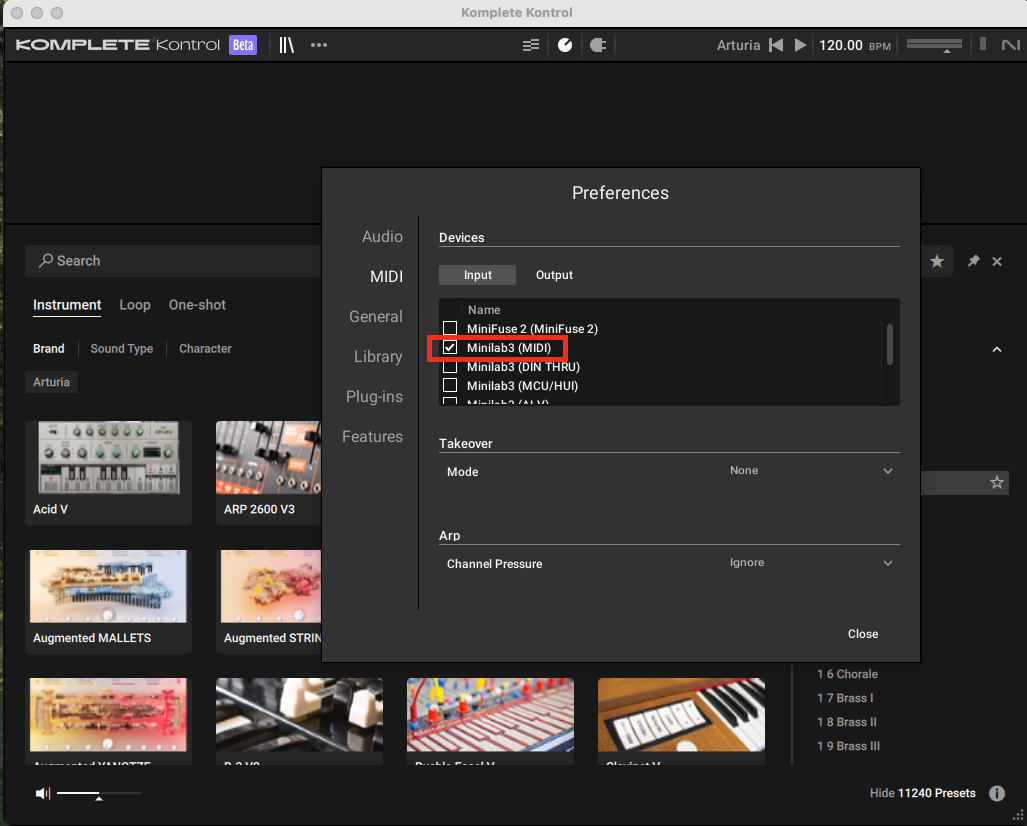Image resolution: width=1027 pixels, height=826 pixels.
Task: Close the Preferences dialog
Action: pyautogui.click(x=863, y=634)
